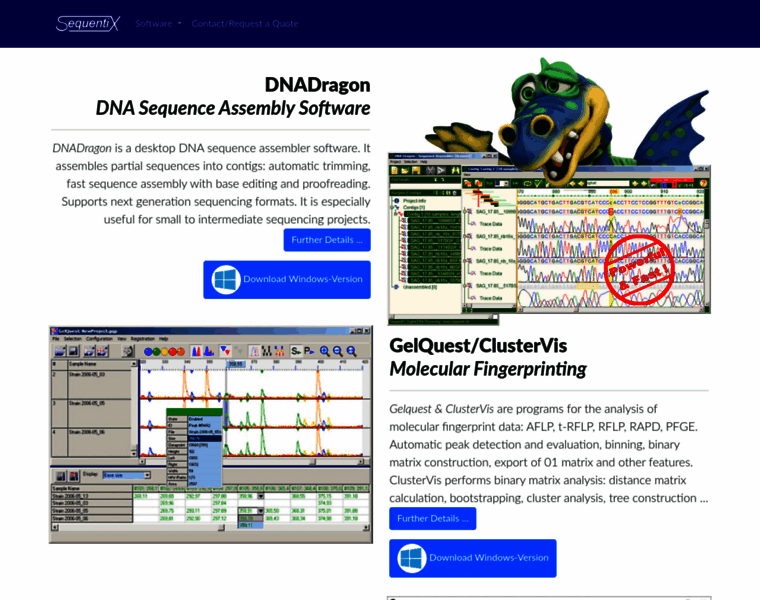Open Further Details for DNADragon
The height and width of the screenshot is (600, 760).
pyautogui.click(x=327, y=240)
